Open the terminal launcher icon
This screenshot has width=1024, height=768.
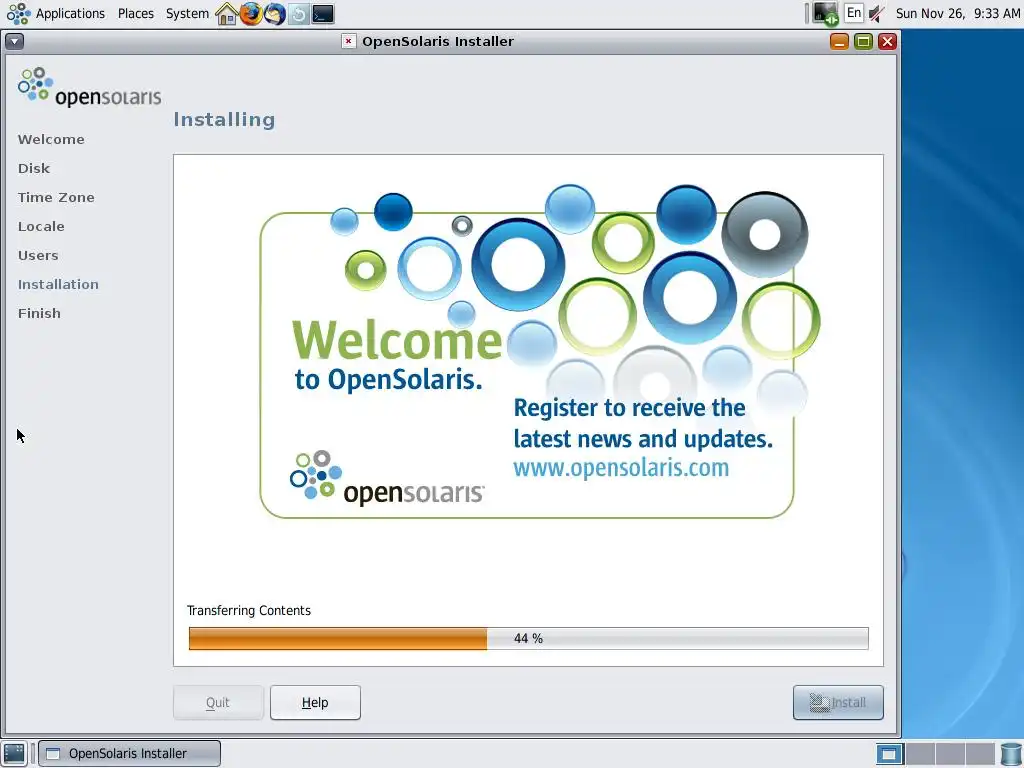click(323, 14)
